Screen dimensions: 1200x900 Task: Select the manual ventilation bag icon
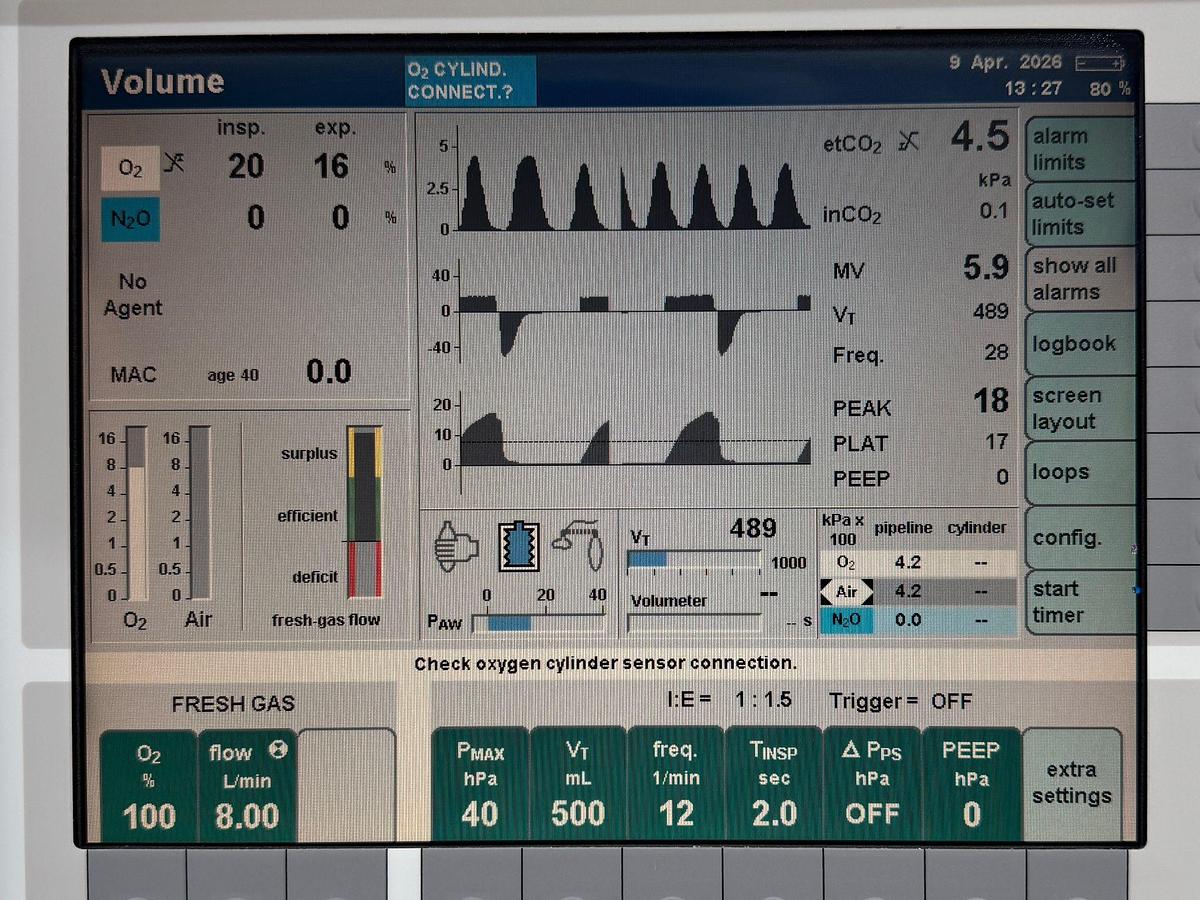pos(455,545)
